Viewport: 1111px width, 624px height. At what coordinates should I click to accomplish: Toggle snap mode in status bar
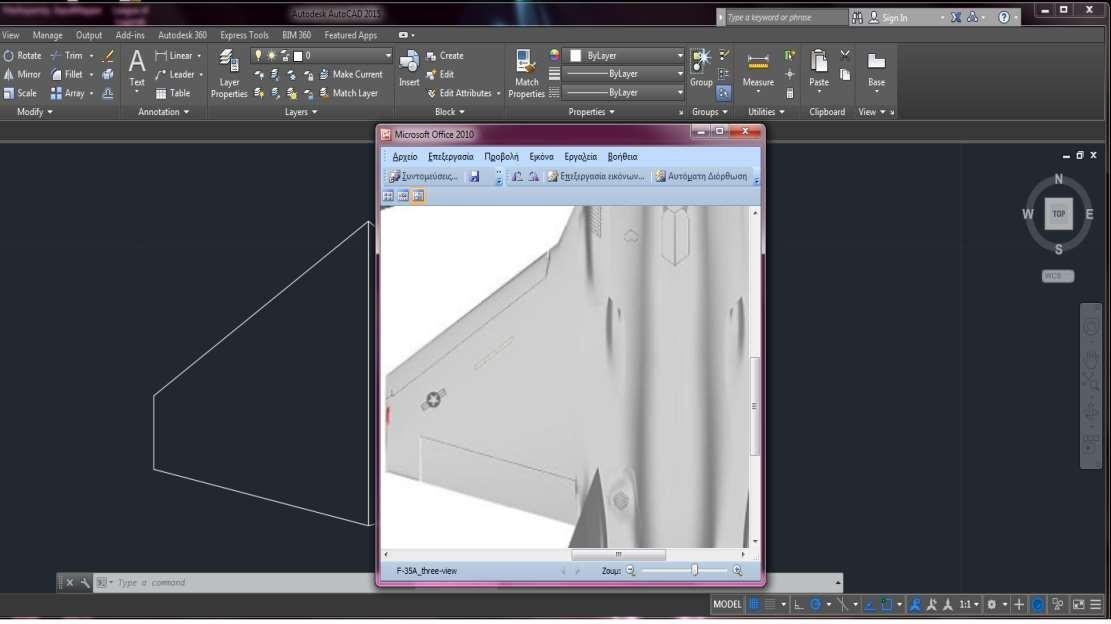pos(769,605)
